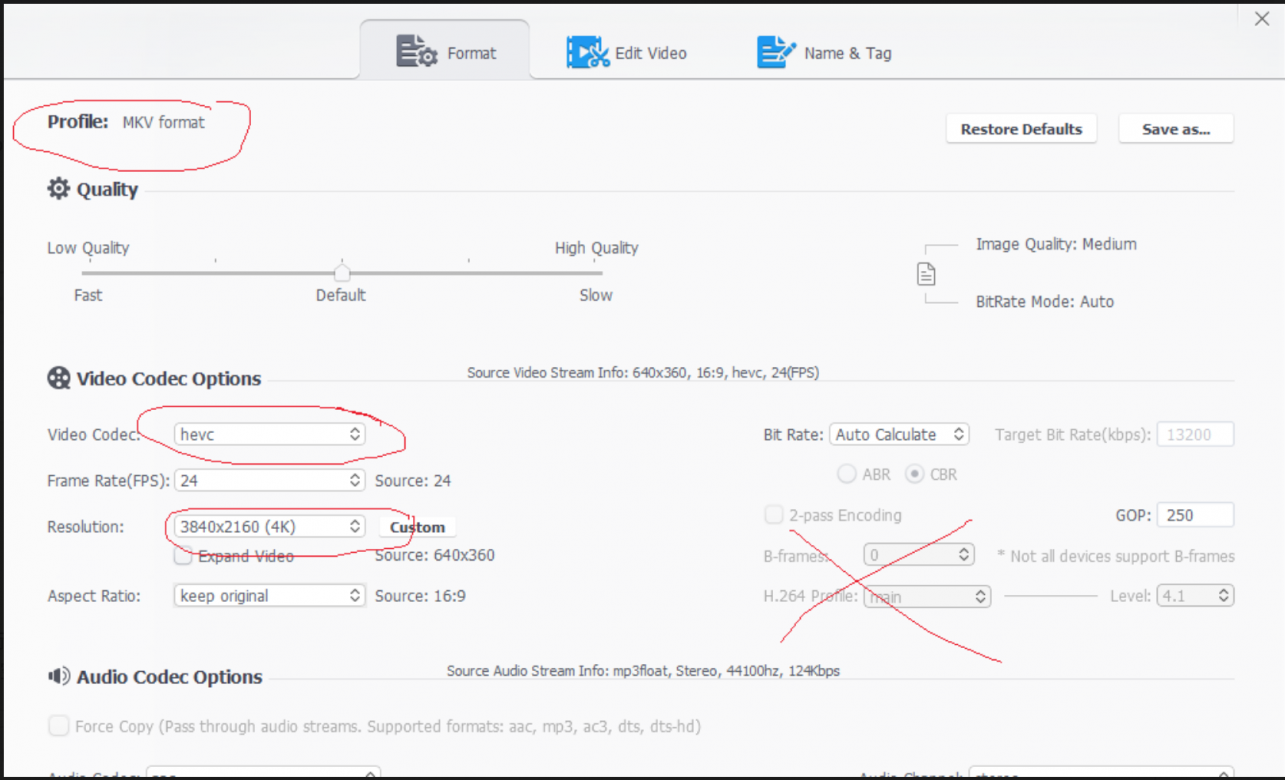Click the 'High Quality' slider label
The height and width of the screenshot is (780, 1285).
596,248
